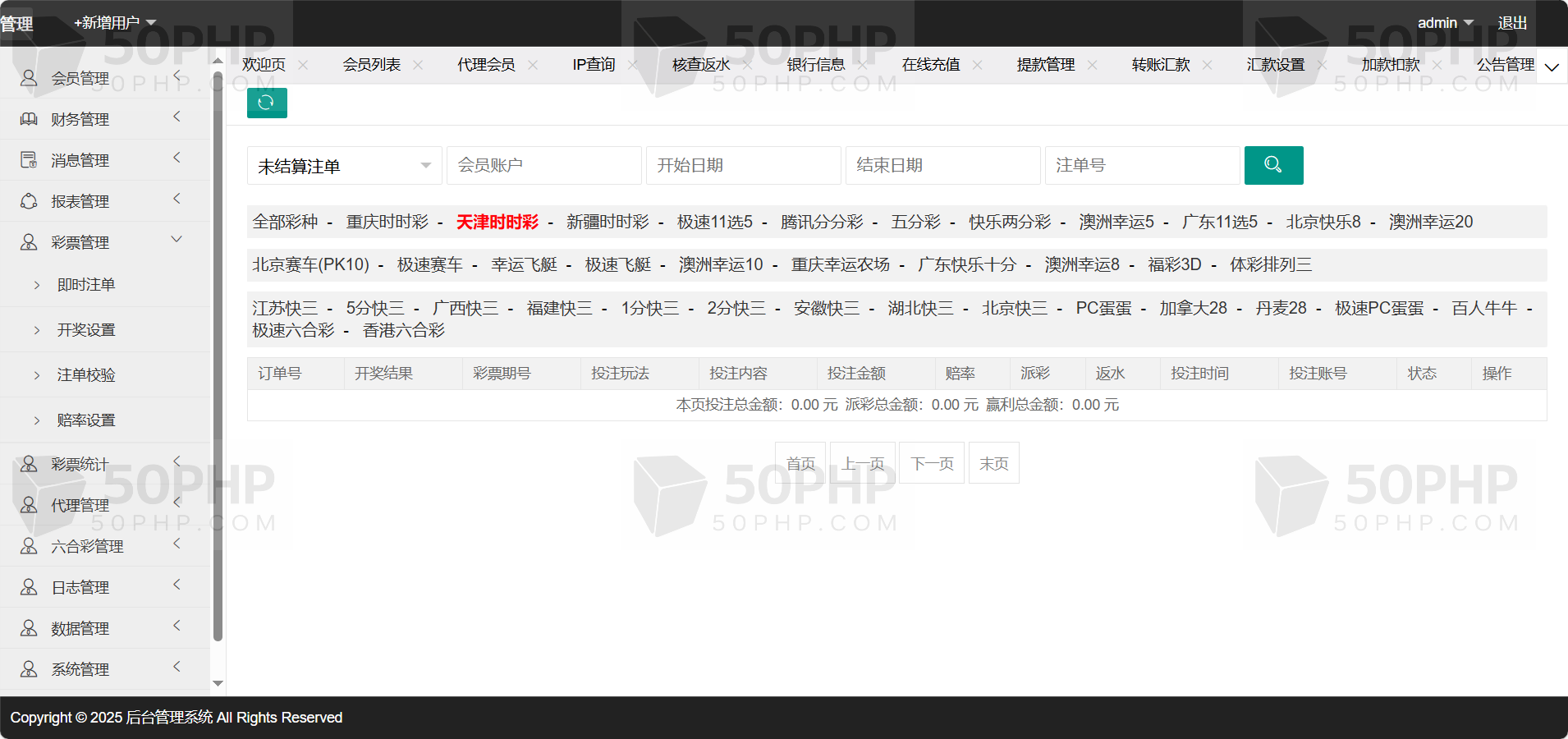Click the 财务管理 book icon in sidebar
Viewport: 1568px width, 739px height.
pyautogui.click(x=29, y=119)
